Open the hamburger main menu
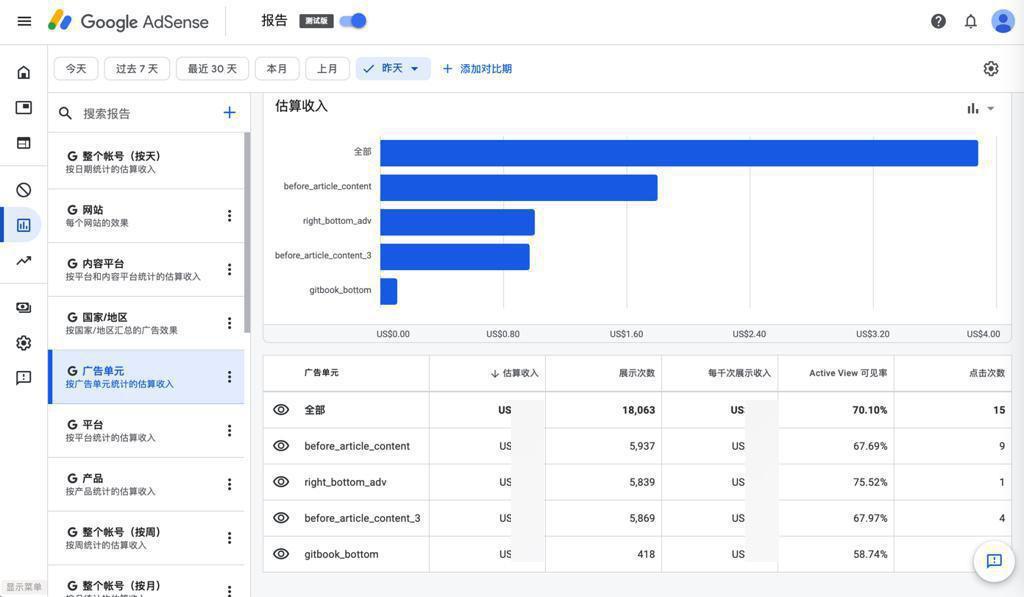 pyautogui.click(x=24, y=21)
